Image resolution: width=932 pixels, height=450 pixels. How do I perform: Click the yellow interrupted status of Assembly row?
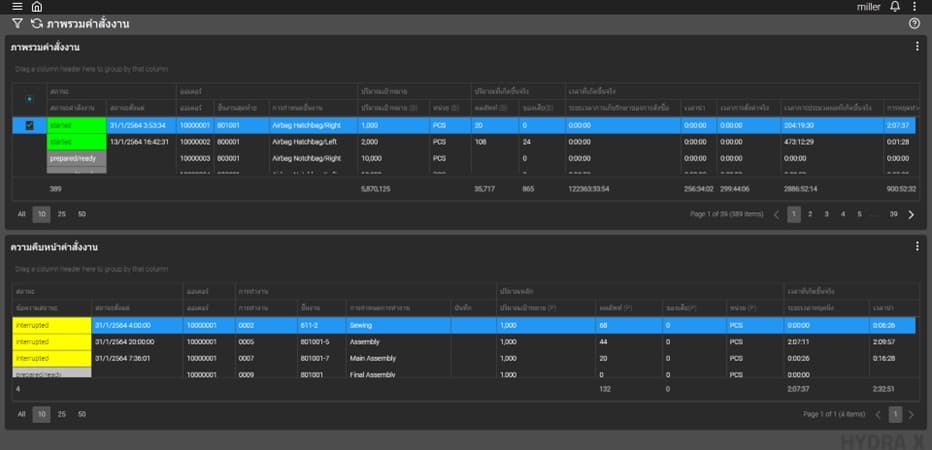(52, 342)
